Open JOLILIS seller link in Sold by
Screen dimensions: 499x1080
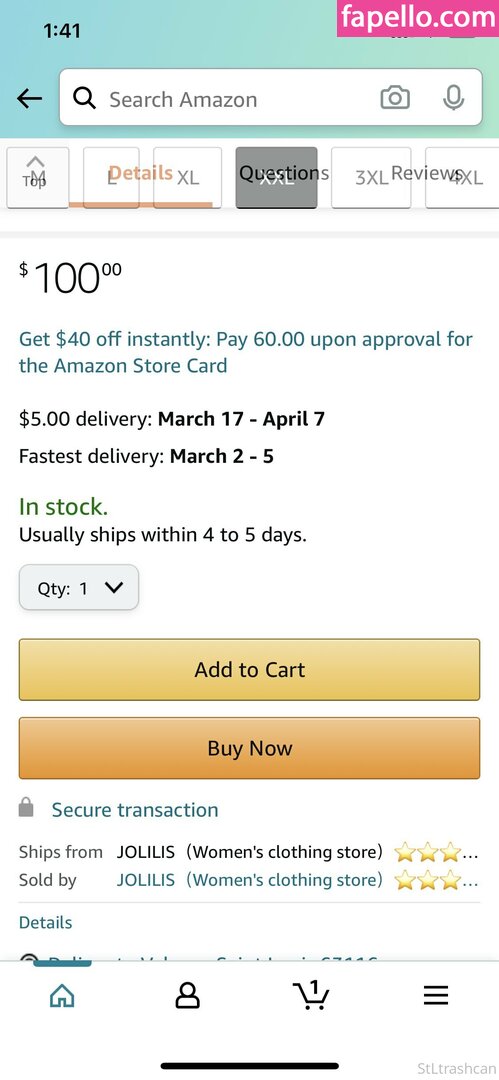[x=145, y=880]
